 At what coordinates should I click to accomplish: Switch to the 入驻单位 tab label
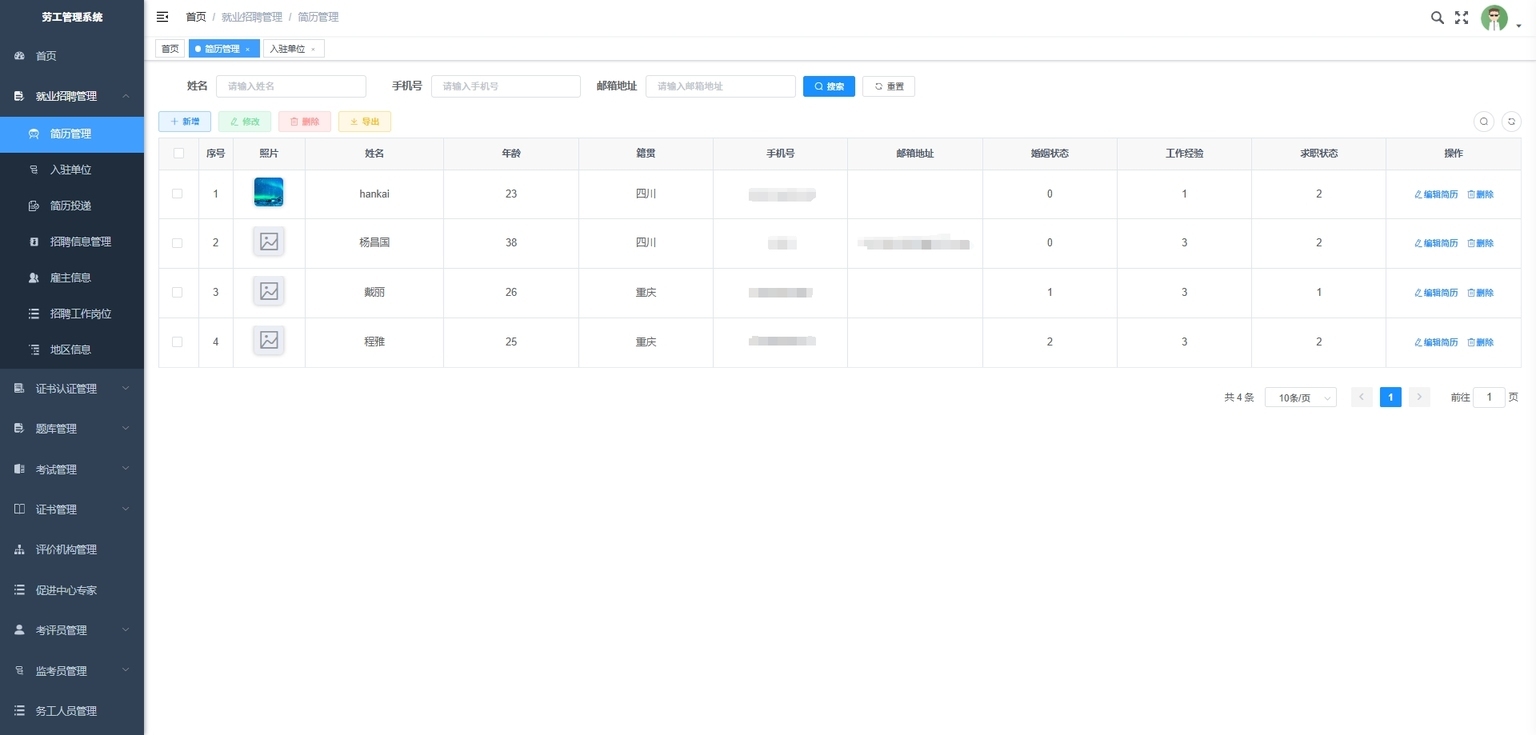pyautogui.click(x=287, y=49)
